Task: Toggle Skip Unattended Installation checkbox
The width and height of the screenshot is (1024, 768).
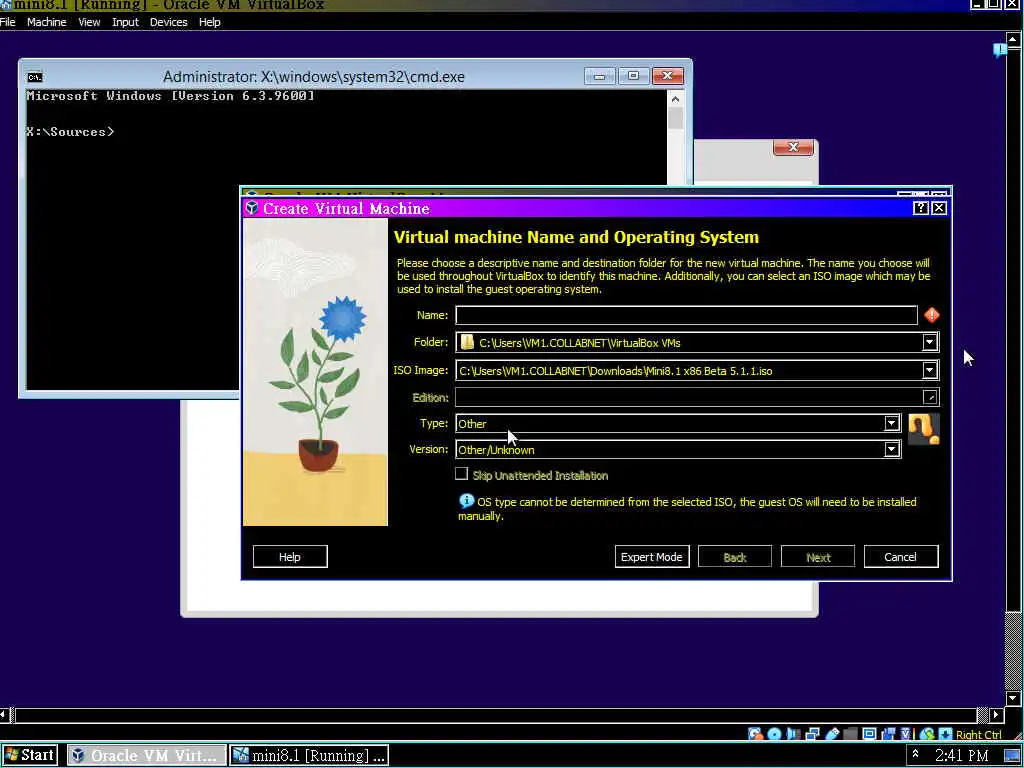Action: [x=462, y=474]
